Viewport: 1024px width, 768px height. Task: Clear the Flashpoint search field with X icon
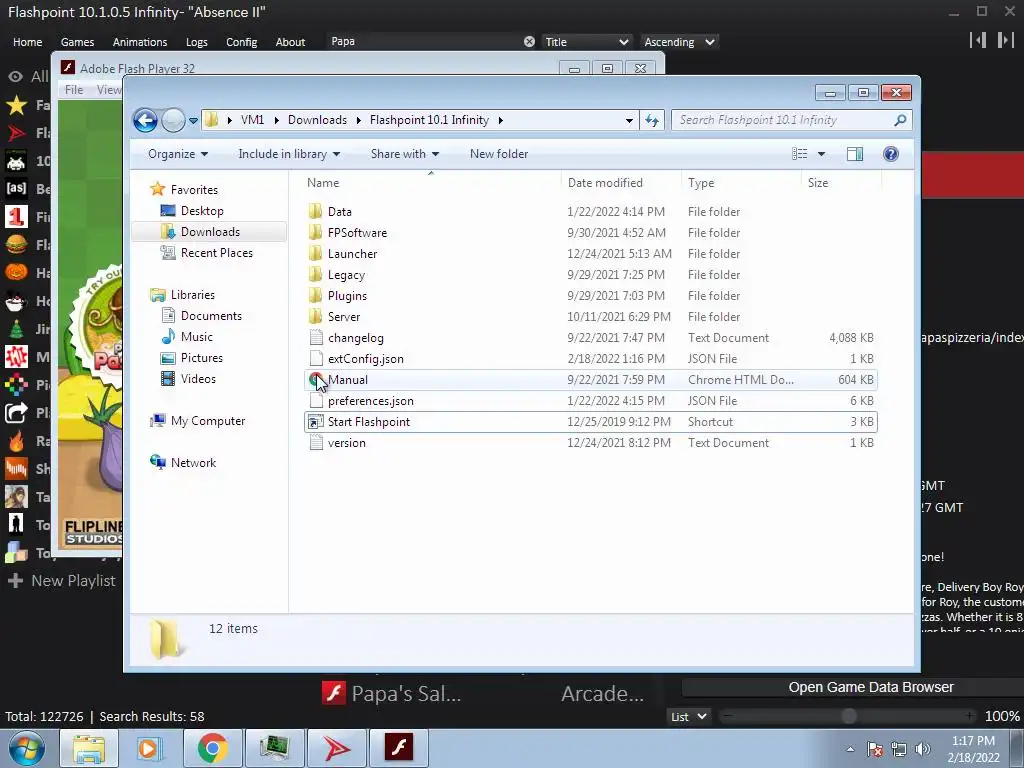click(x=529, y=42)
